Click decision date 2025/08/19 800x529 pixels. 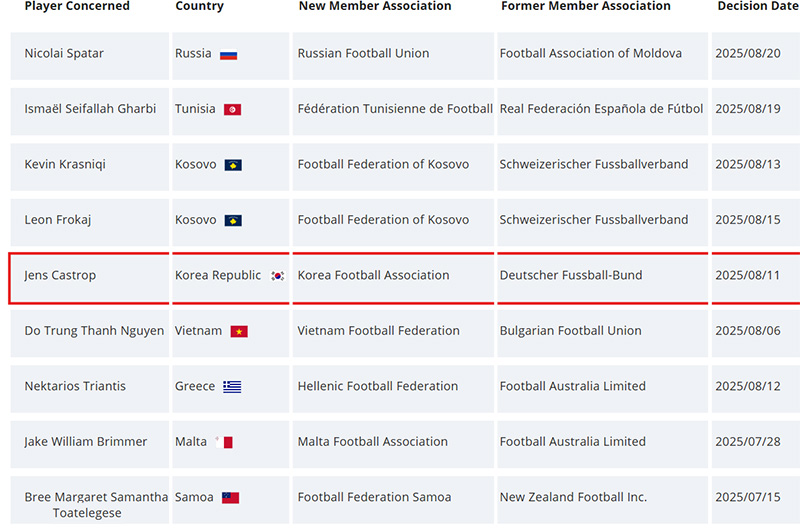[x=748, y=109]
